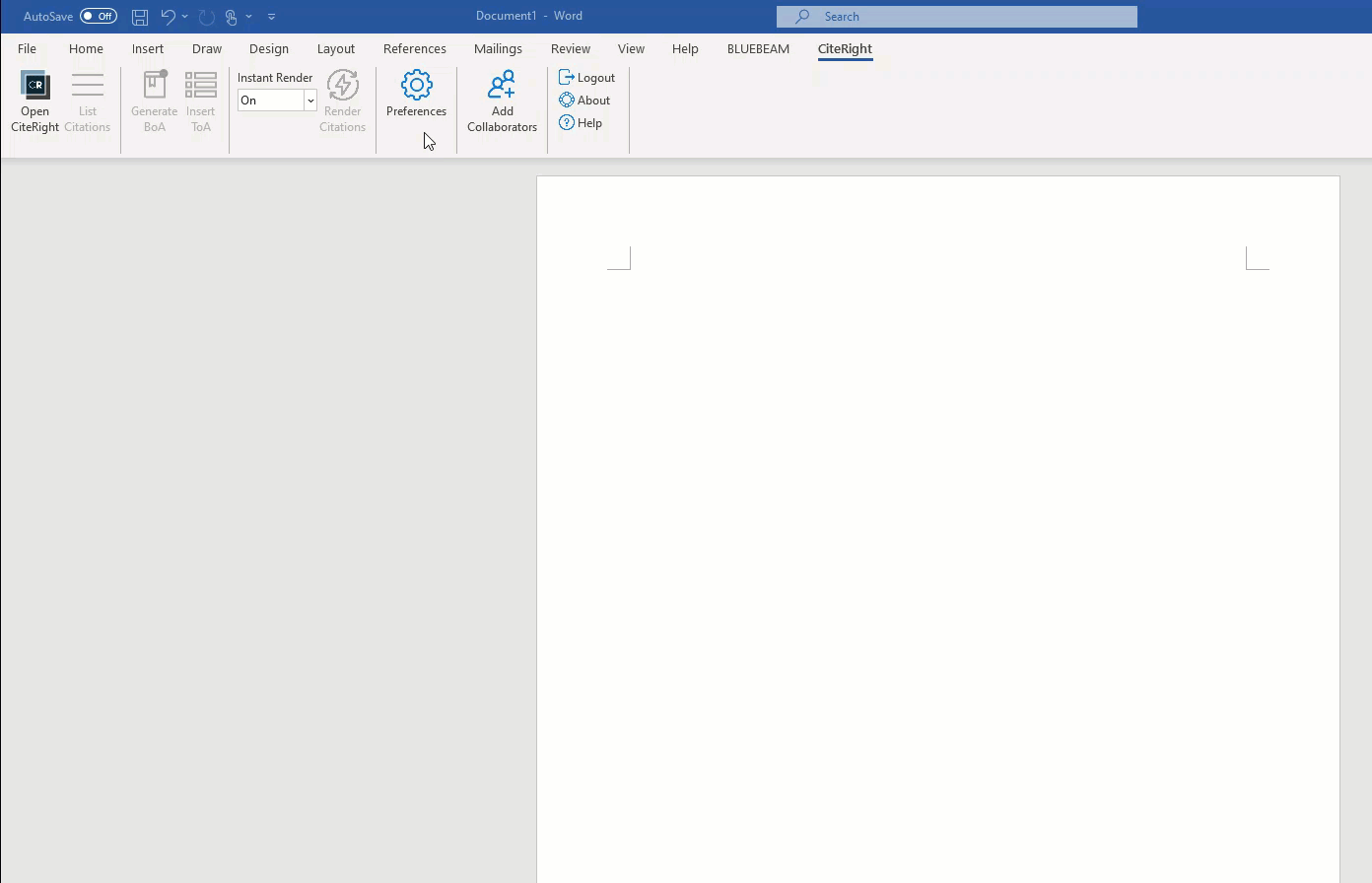Switch to the Mailings tab

(498, 48)
